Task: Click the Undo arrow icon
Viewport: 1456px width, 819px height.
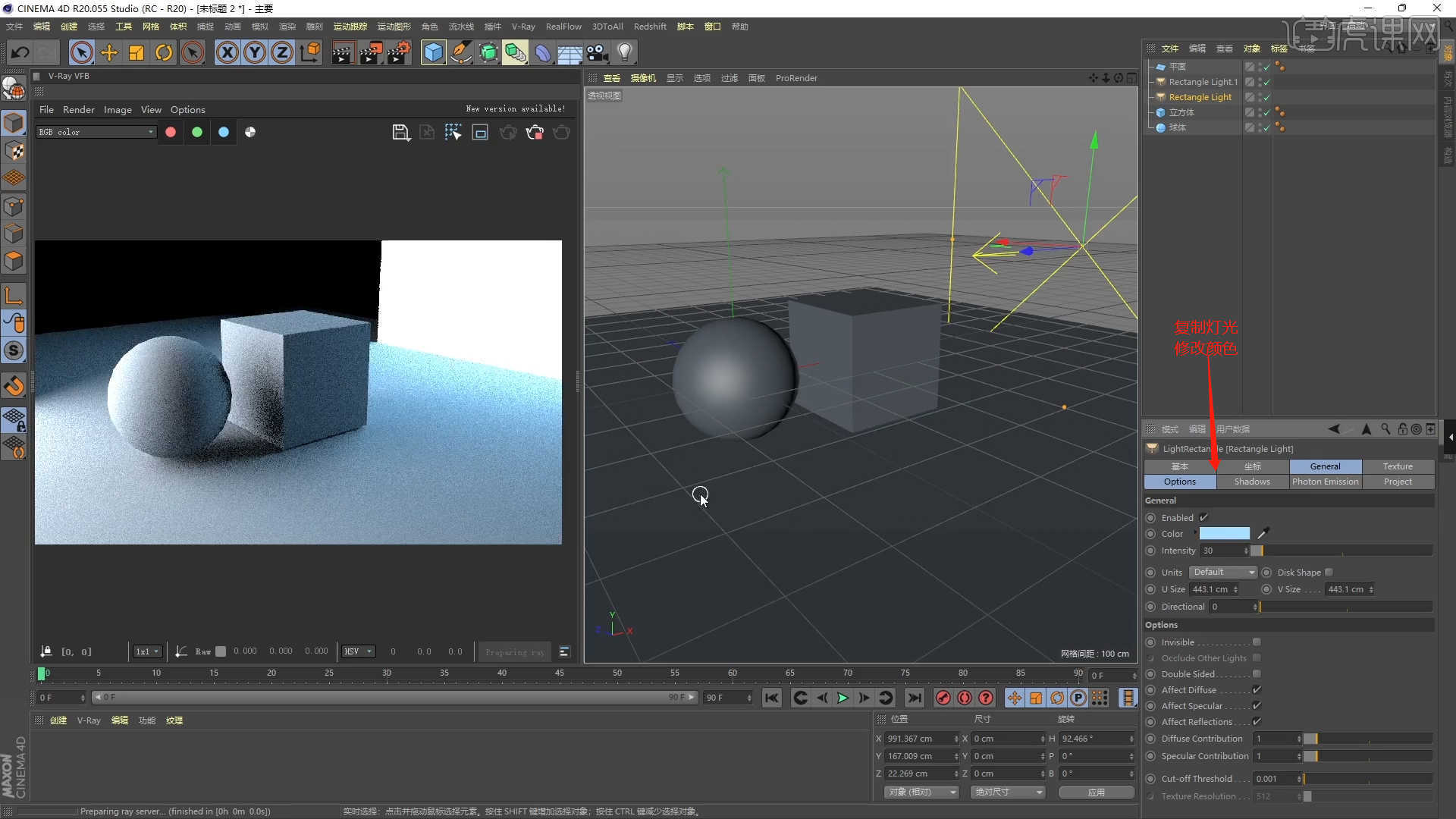Action: tap(20, 52)
